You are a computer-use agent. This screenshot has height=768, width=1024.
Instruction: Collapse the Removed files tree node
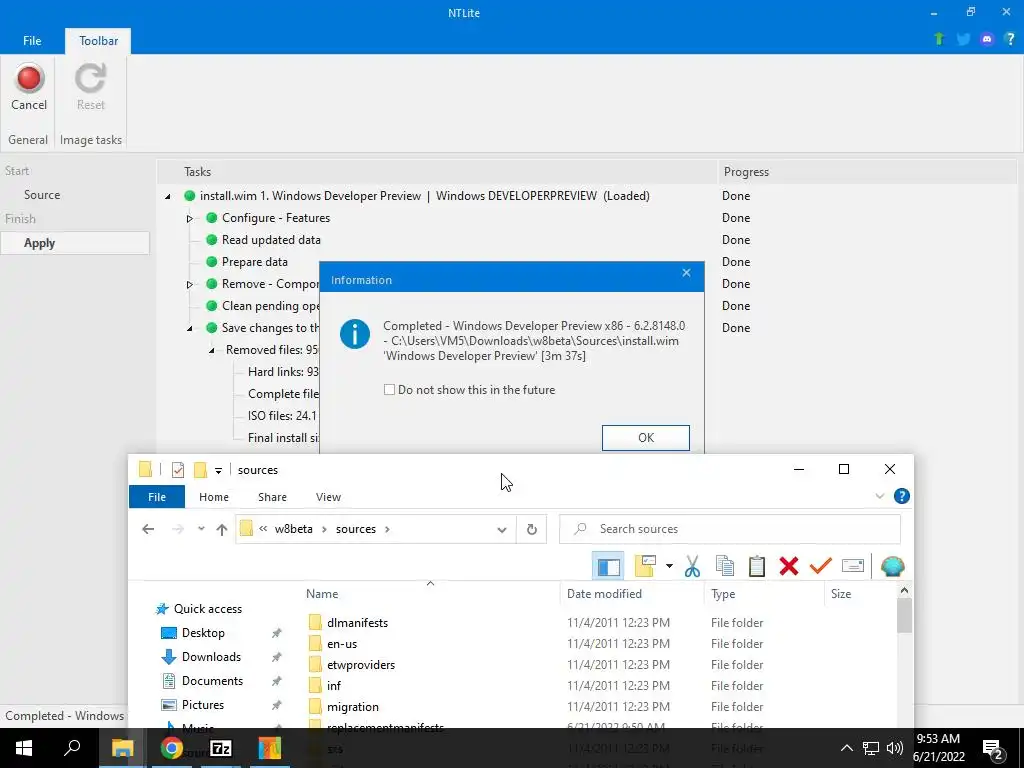(212, 350)
